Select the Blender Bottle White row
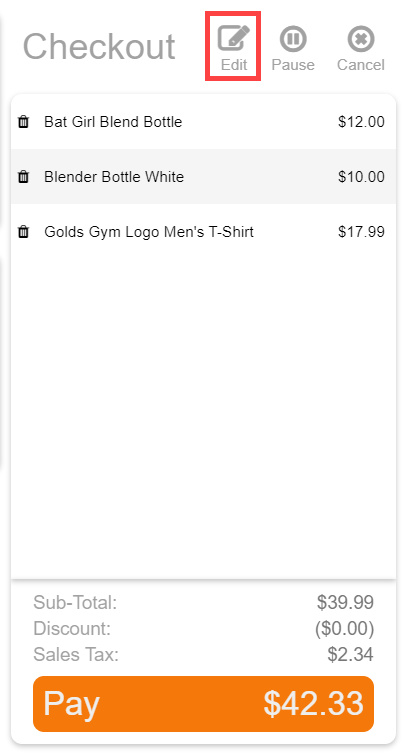 click(x=203, y=176)
